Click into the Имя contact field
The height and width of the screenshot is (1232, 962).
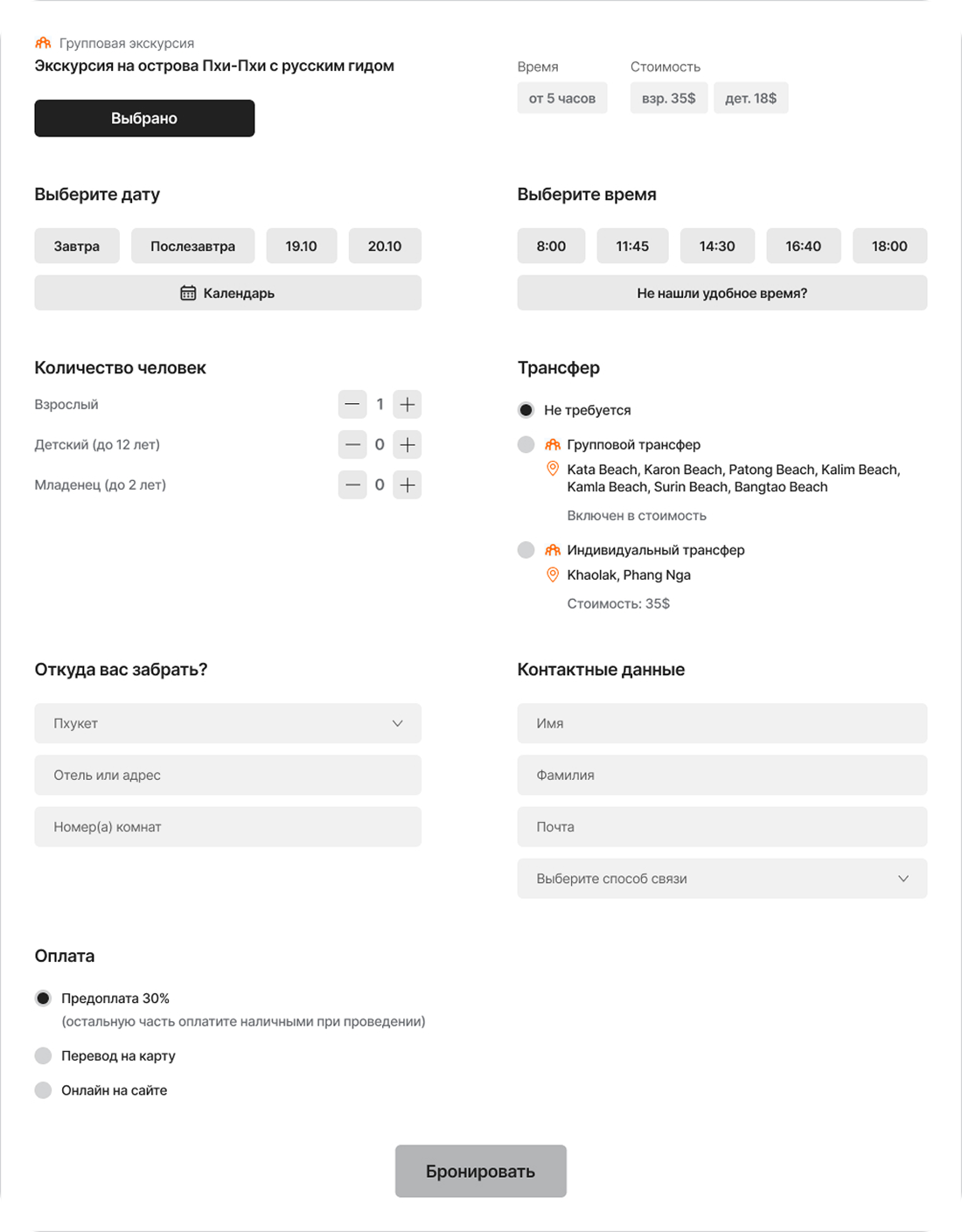pos(721,724)
